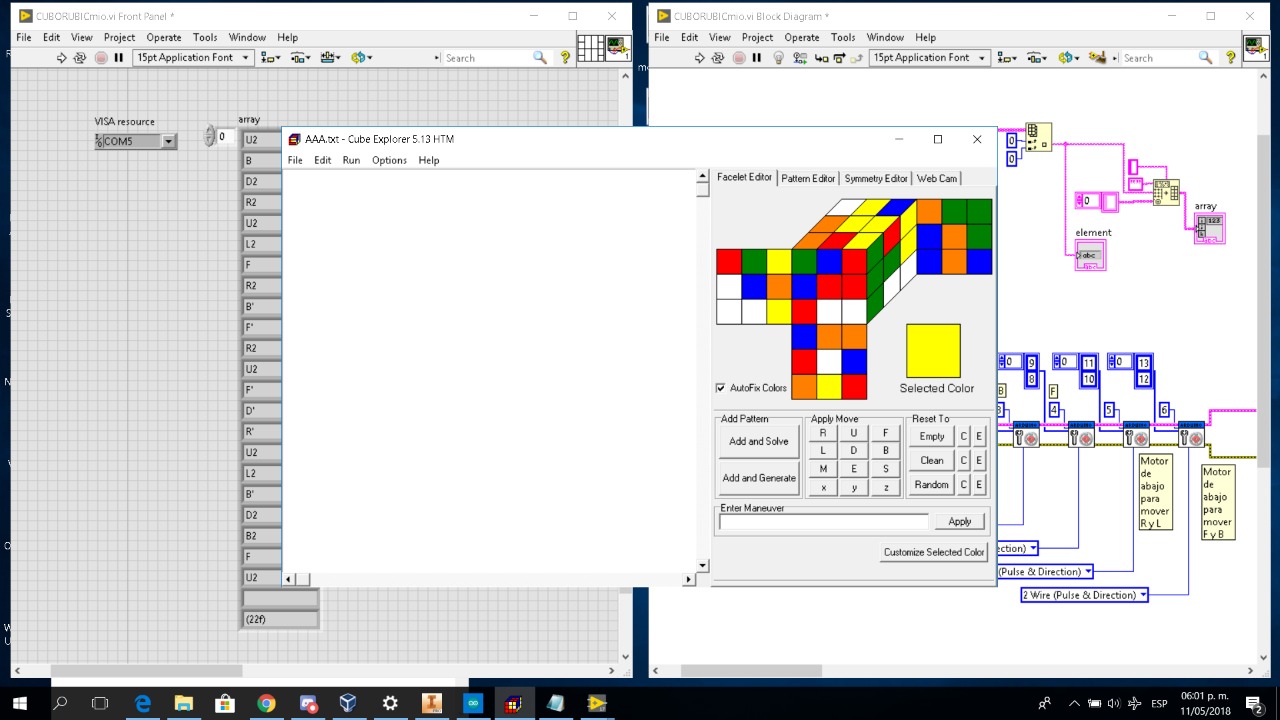Toggle Retain Wire Values button

(800, 58)
